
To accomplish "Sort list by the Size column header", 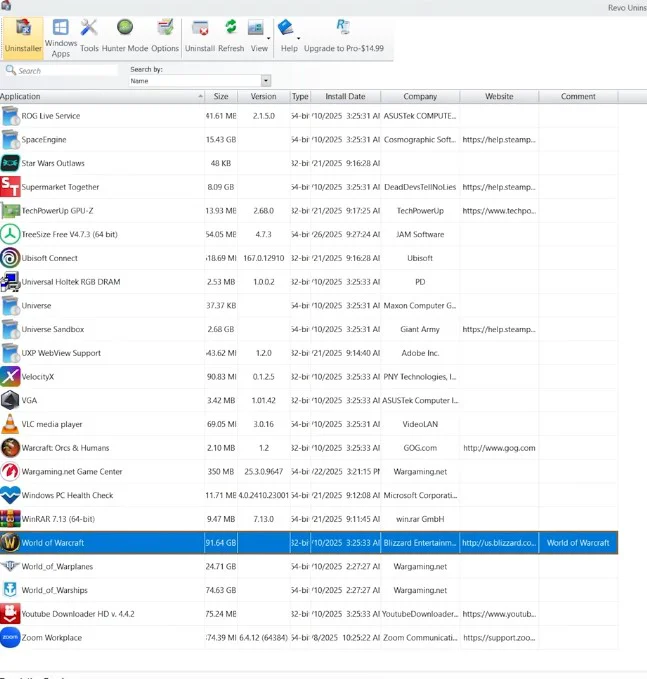I will pyautogui.click(x=220, y=97).
